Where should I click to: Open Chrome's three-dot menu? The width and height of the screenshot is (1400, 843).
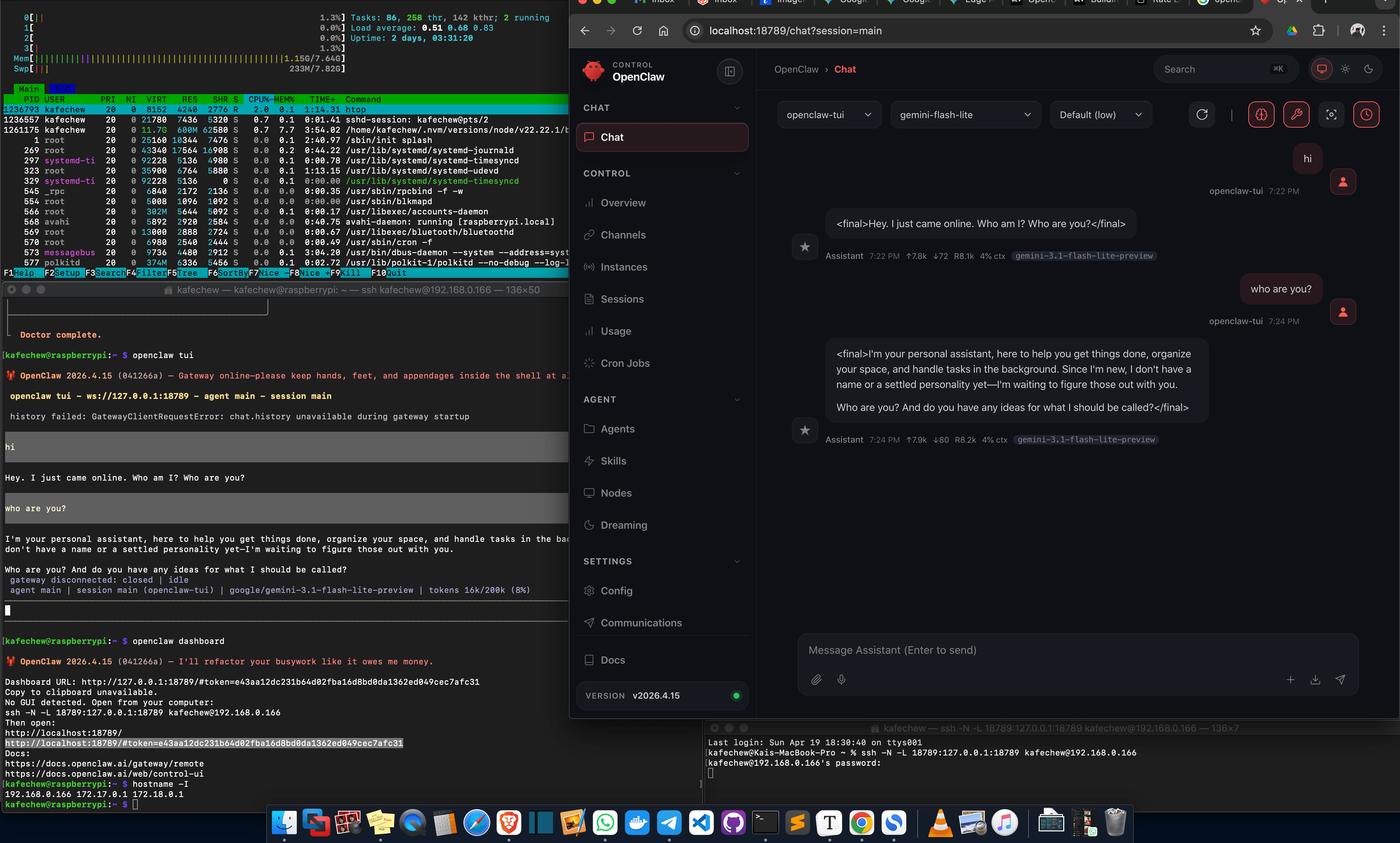click(x=1384, y=31)
